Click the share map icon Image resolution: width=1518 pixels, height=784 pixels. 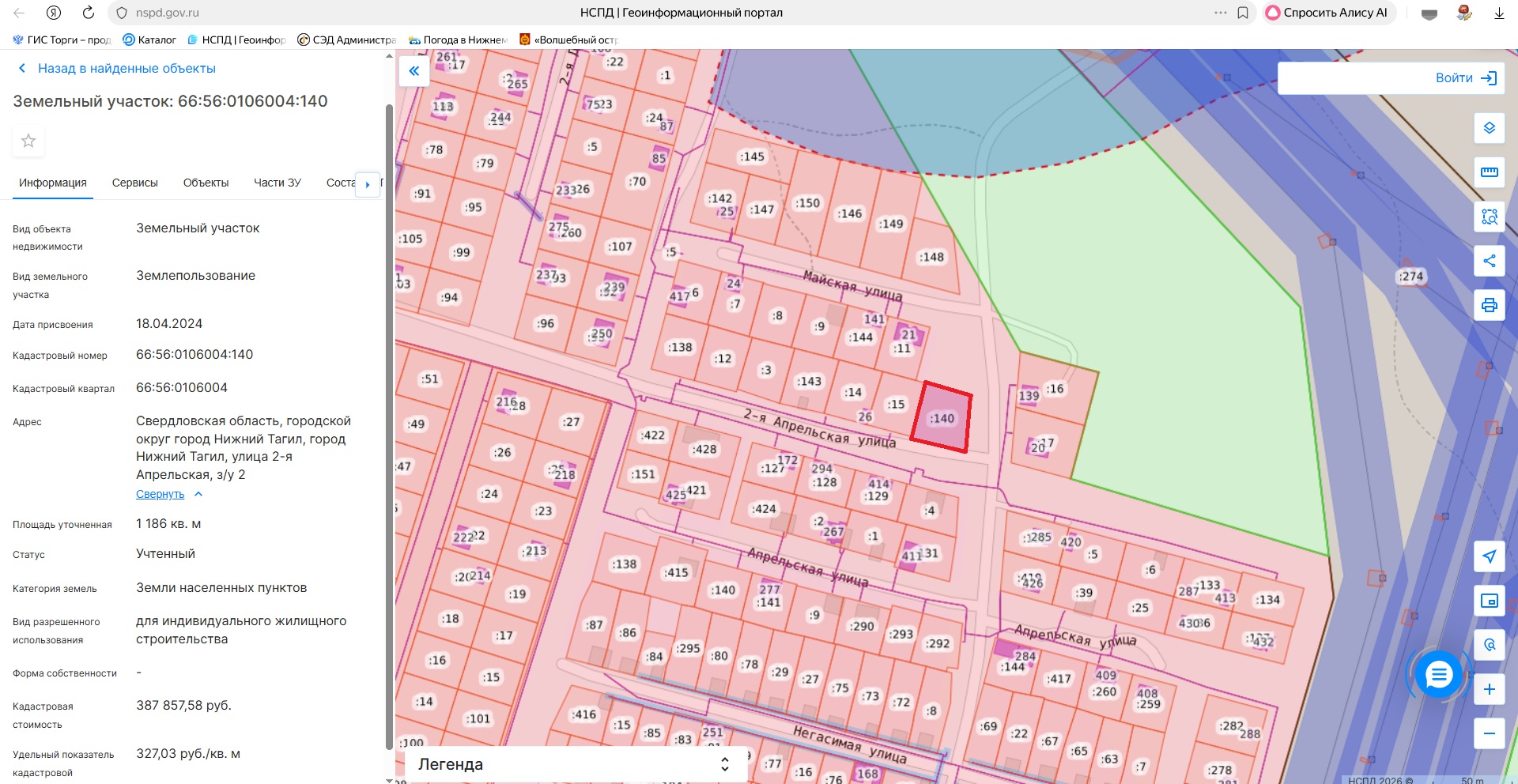[x=1489, y=261]
